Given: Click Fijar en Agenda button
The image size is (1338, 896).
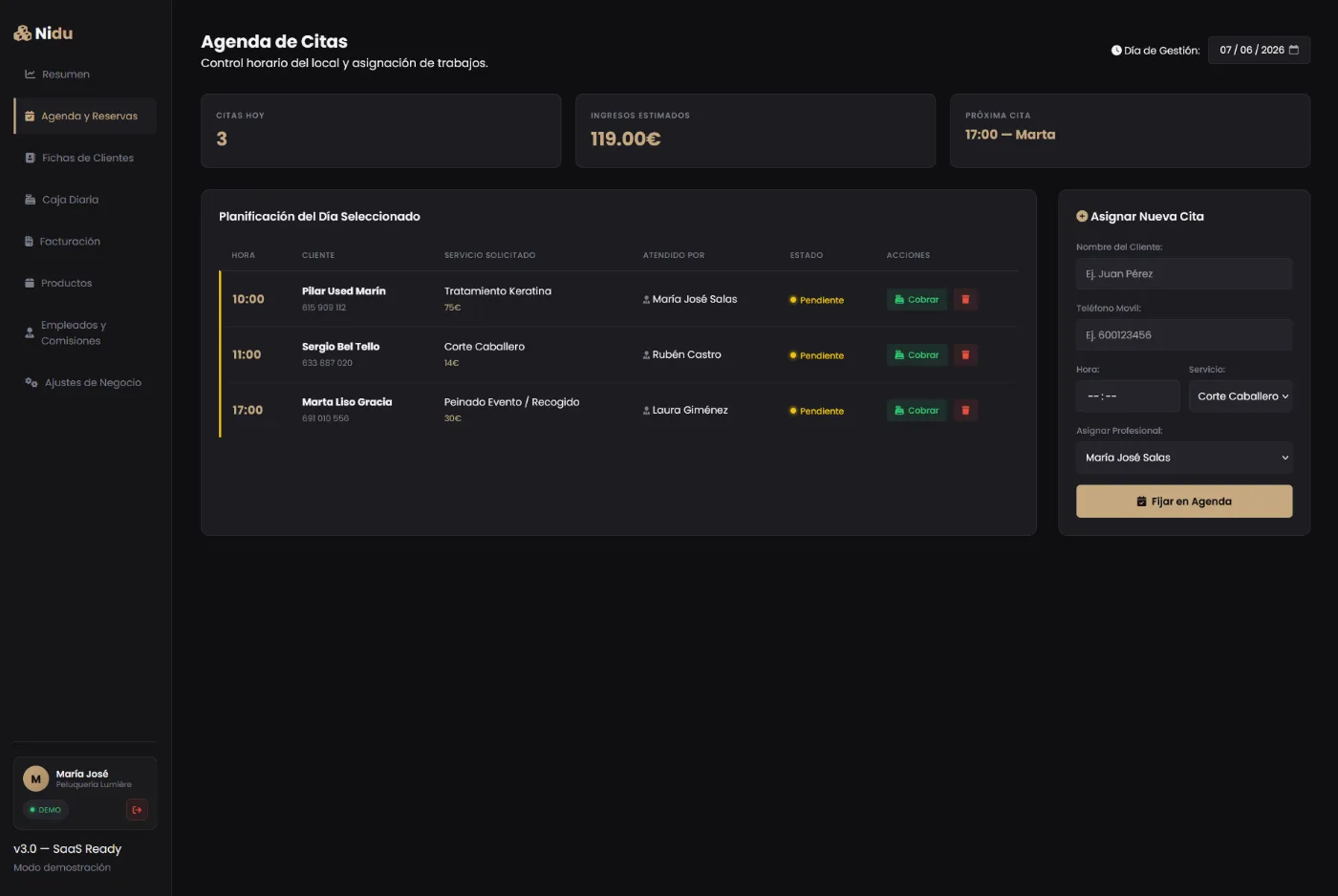Looking at the screenshot, I should [1184, 501].
